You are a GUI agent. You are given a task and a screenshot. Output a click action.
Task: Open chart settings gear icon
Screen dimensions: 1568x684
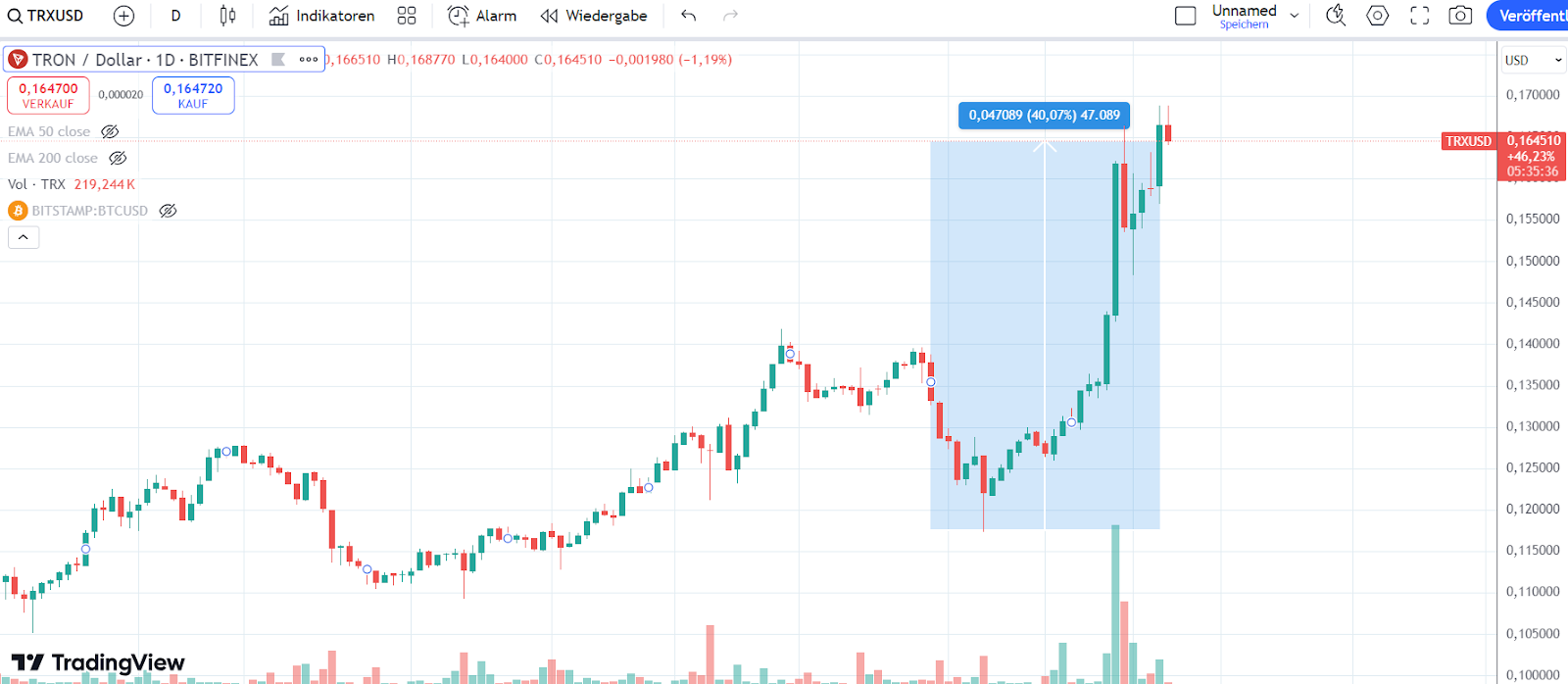(x=1377, y=16)
